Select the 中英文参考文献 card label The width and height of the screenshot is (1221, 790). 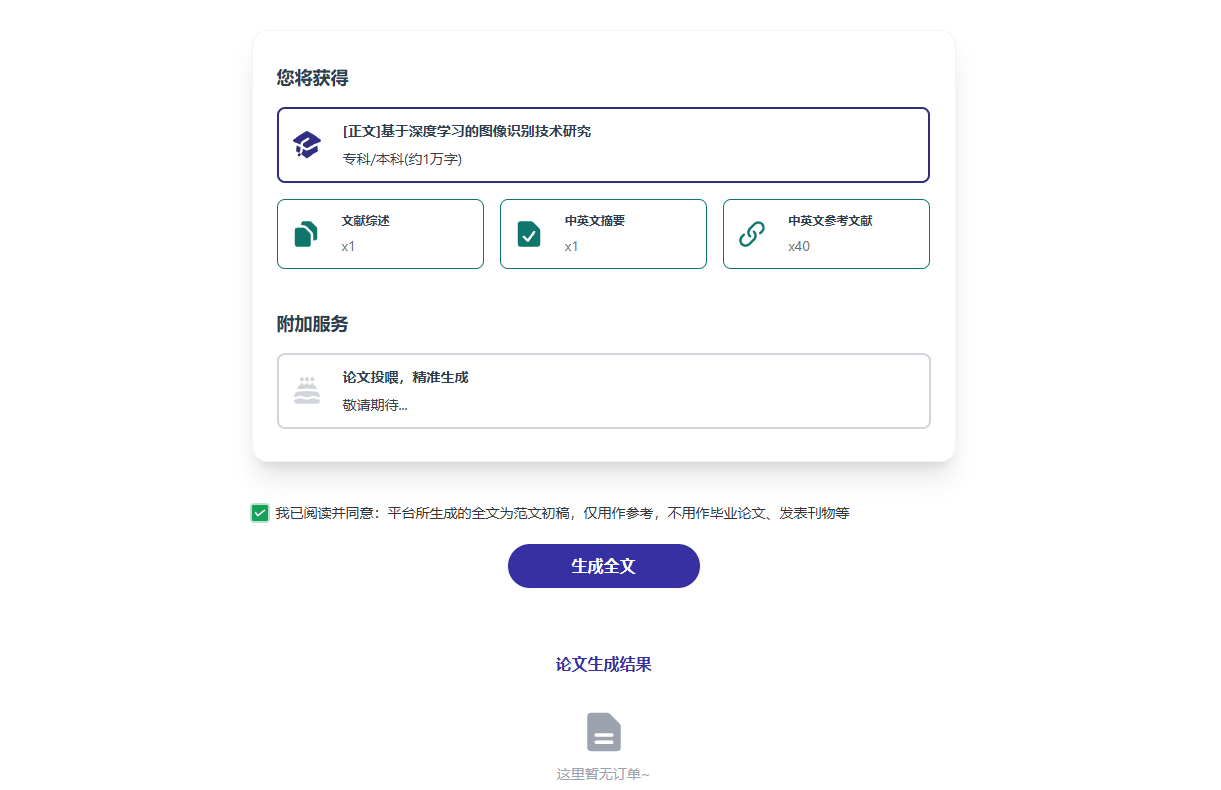[830, 221]
